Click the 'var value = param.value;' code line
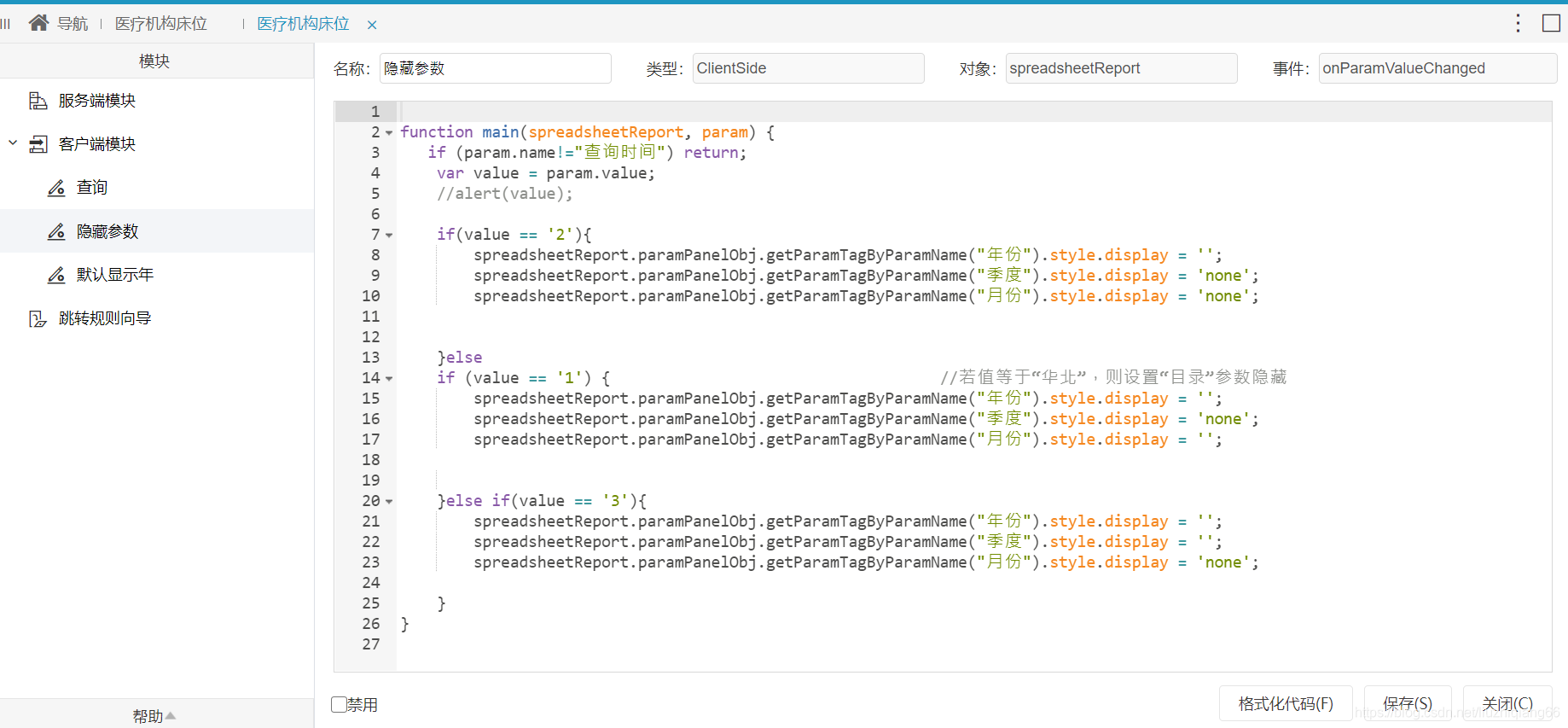This screenshot has width=1568, height=728. 546,173
